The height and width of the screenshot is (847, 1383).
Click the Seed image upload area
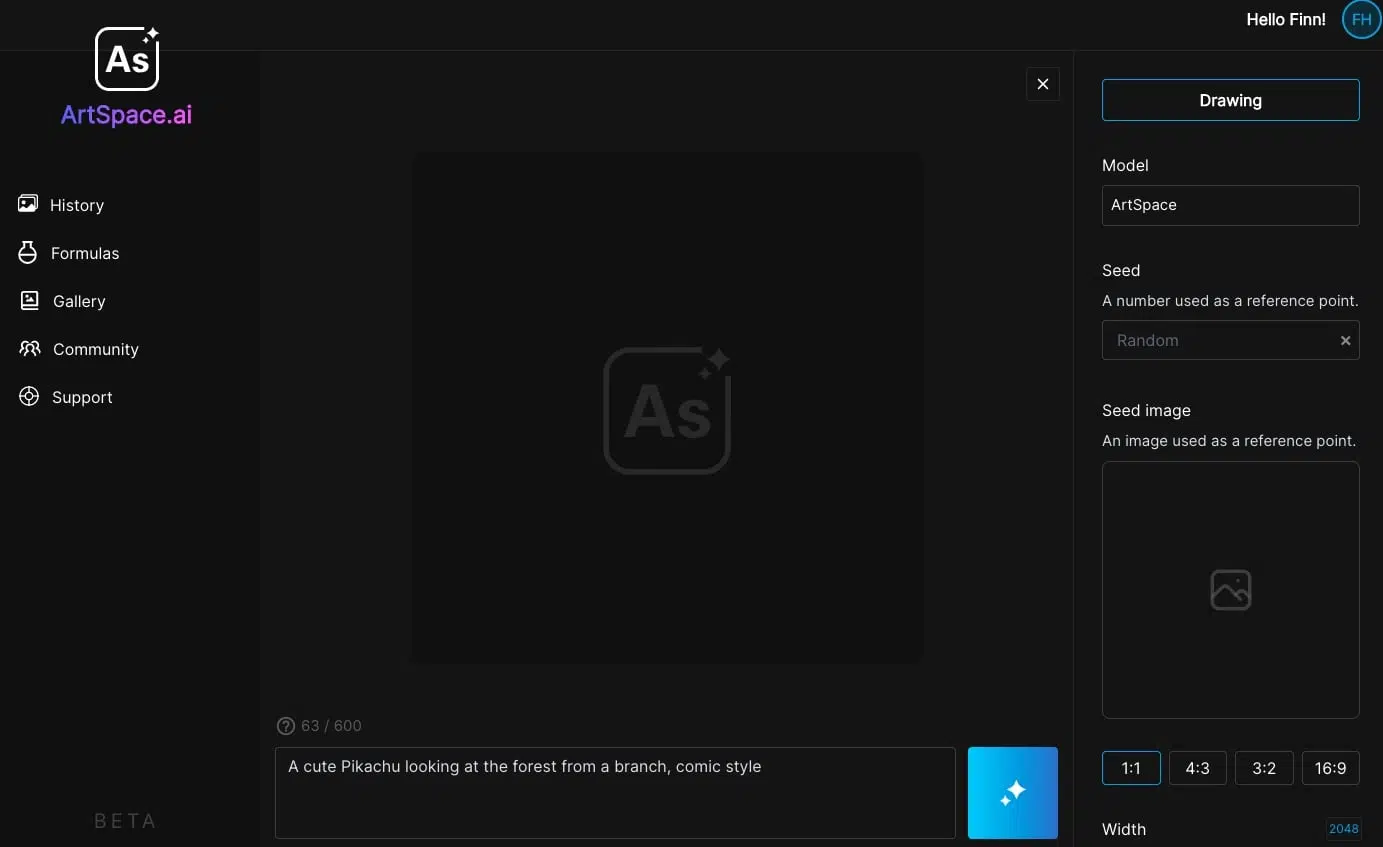[x=1230, y=589]
